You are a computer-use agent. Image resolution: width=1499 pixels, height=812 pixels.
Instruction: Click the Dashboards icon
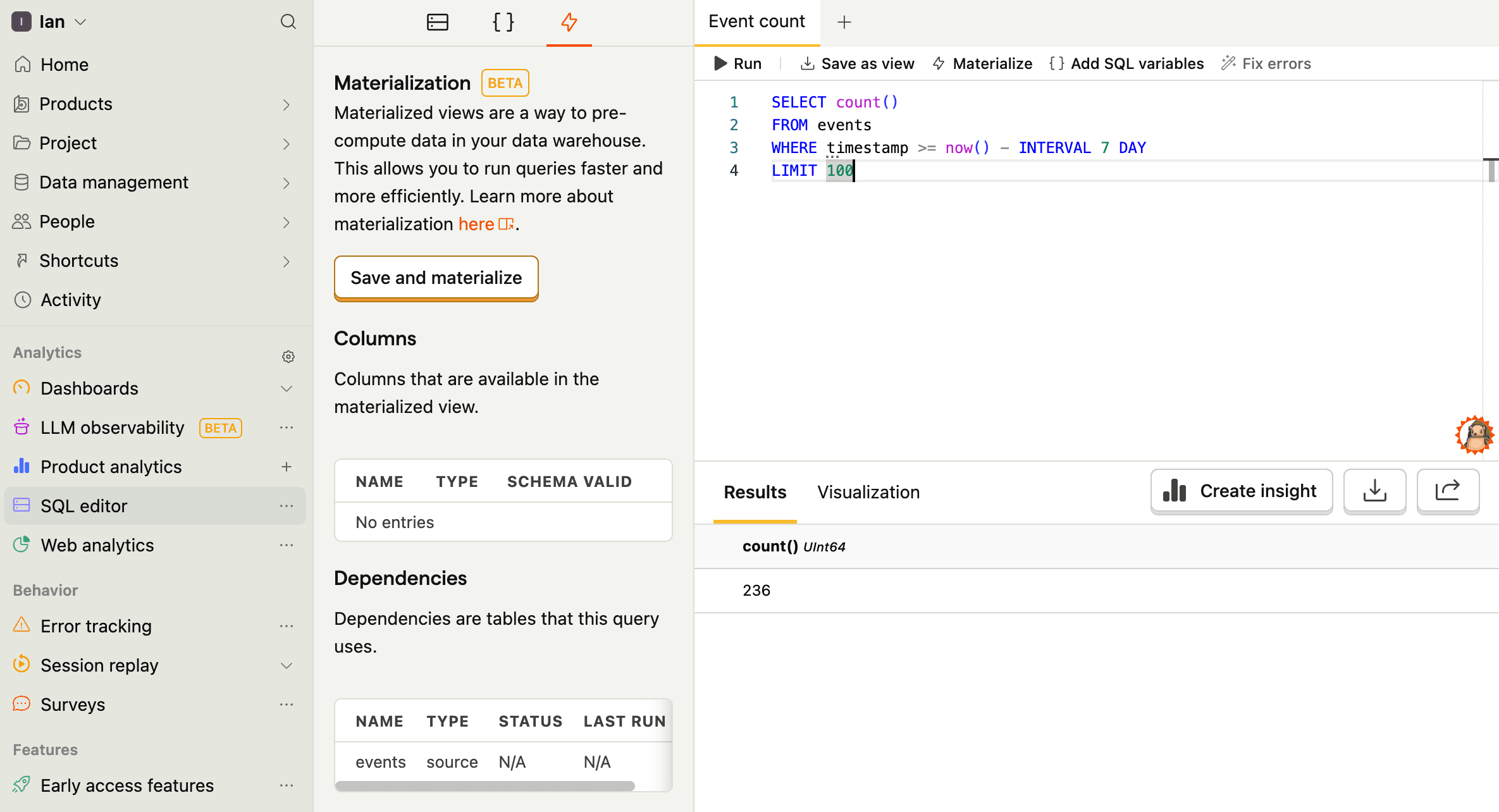(22, 388)
